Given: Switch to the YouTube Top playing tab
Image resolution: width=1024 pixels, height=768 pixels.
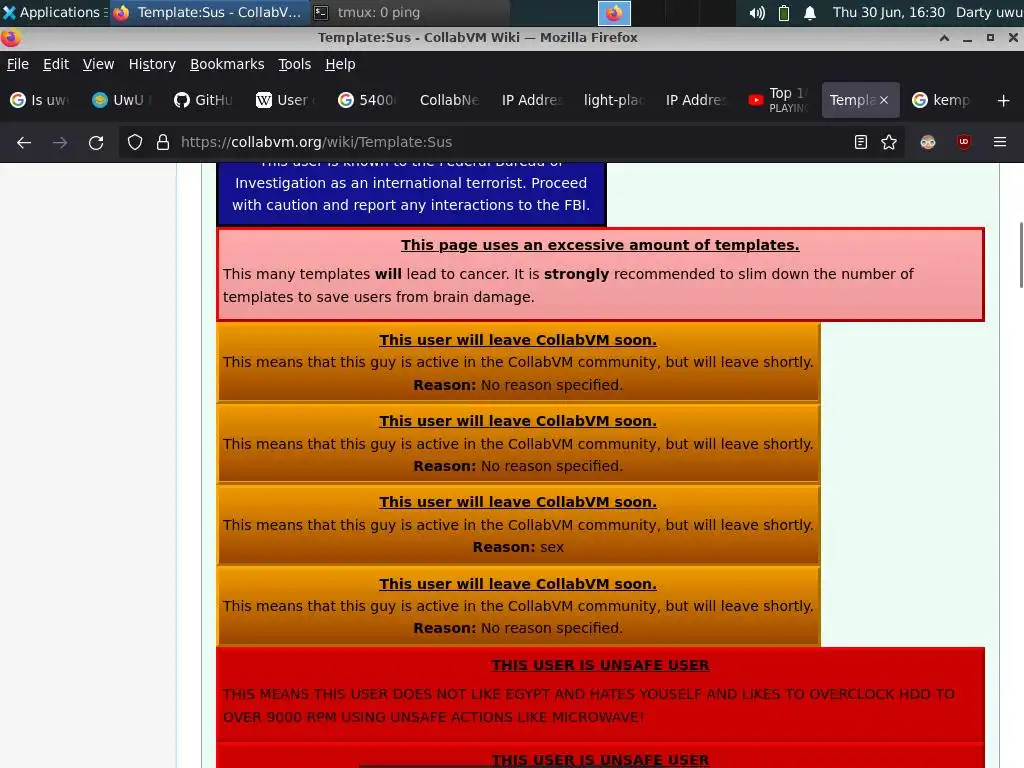Looking at the screenshot, I should tap(778, 100).
